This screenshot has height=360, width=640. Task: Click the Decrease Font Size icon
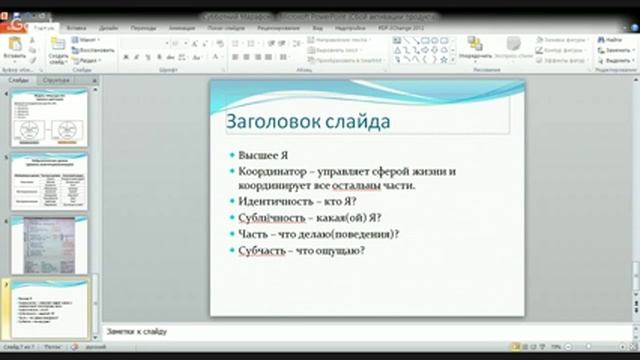click(205, 43)
